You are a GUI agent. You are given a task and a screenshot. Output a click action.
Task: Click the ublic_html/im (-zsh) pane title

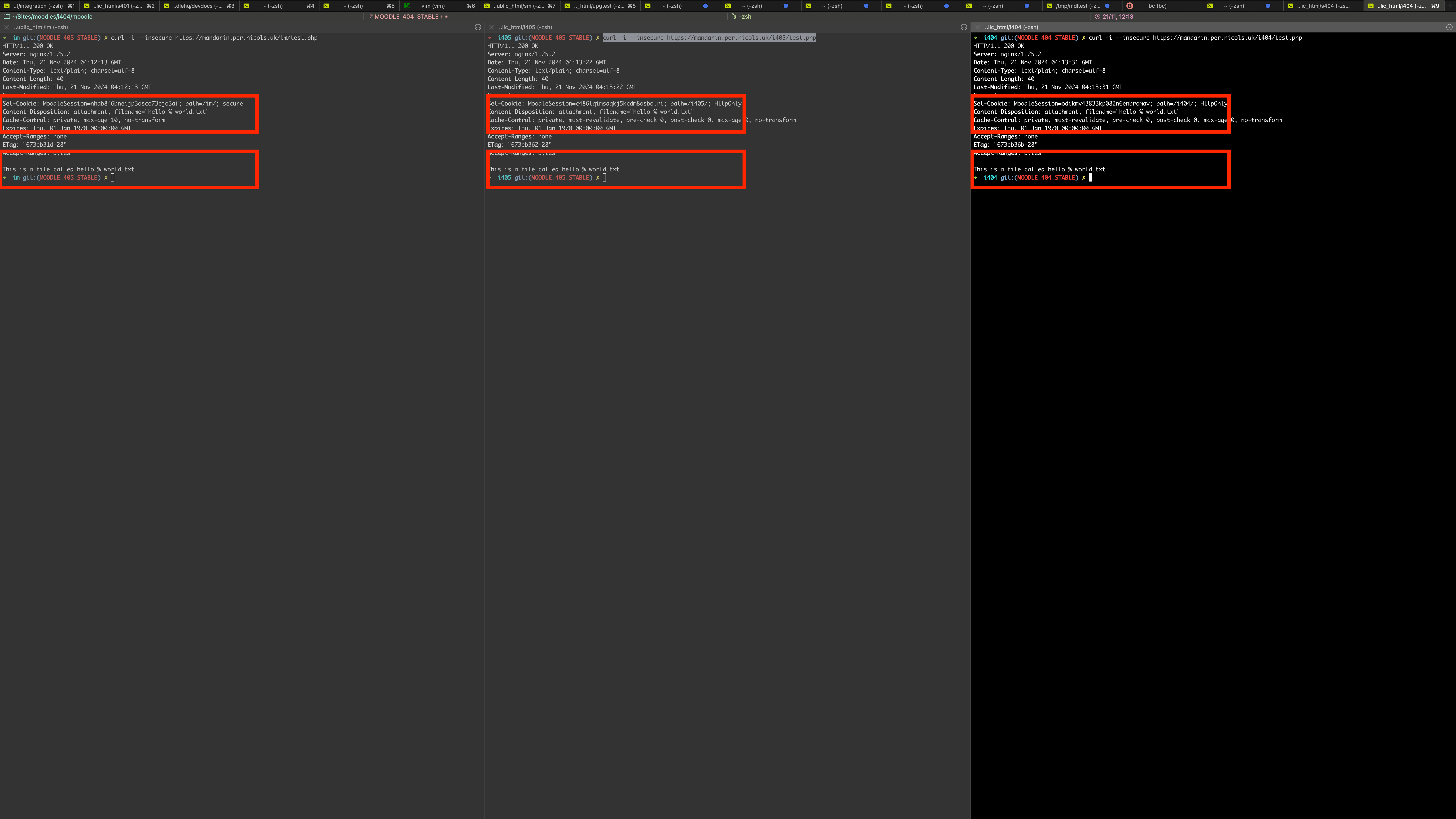pyautogui.click(x=41, y=27)
